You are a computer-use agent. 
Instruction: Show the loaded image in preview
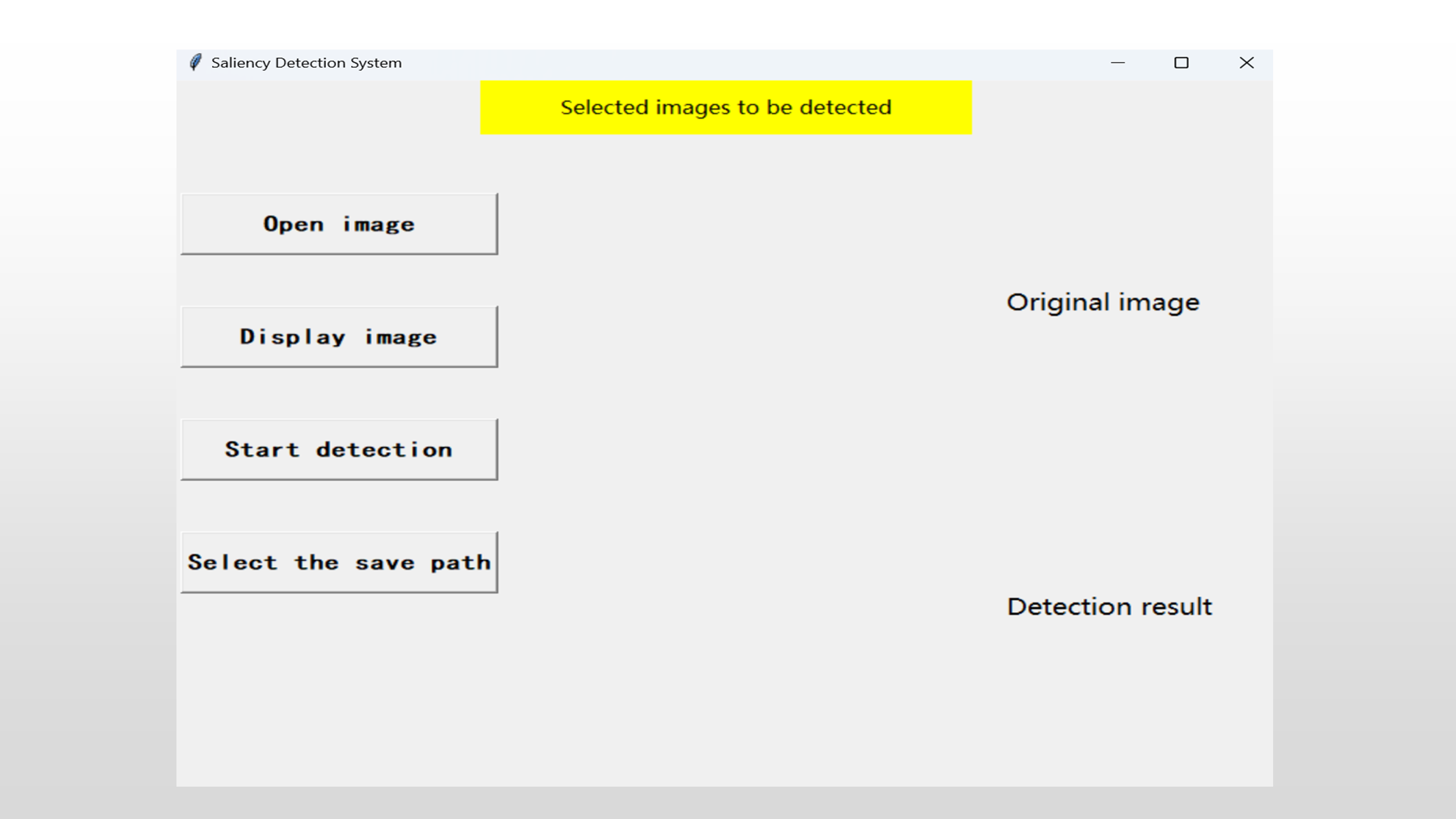339,337
